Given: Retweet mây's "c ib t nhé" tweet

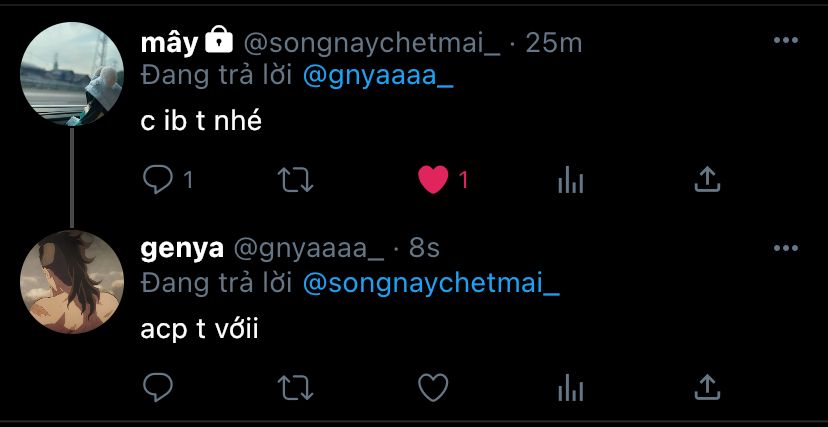Looking at the screenshot, I should (296, 179).
